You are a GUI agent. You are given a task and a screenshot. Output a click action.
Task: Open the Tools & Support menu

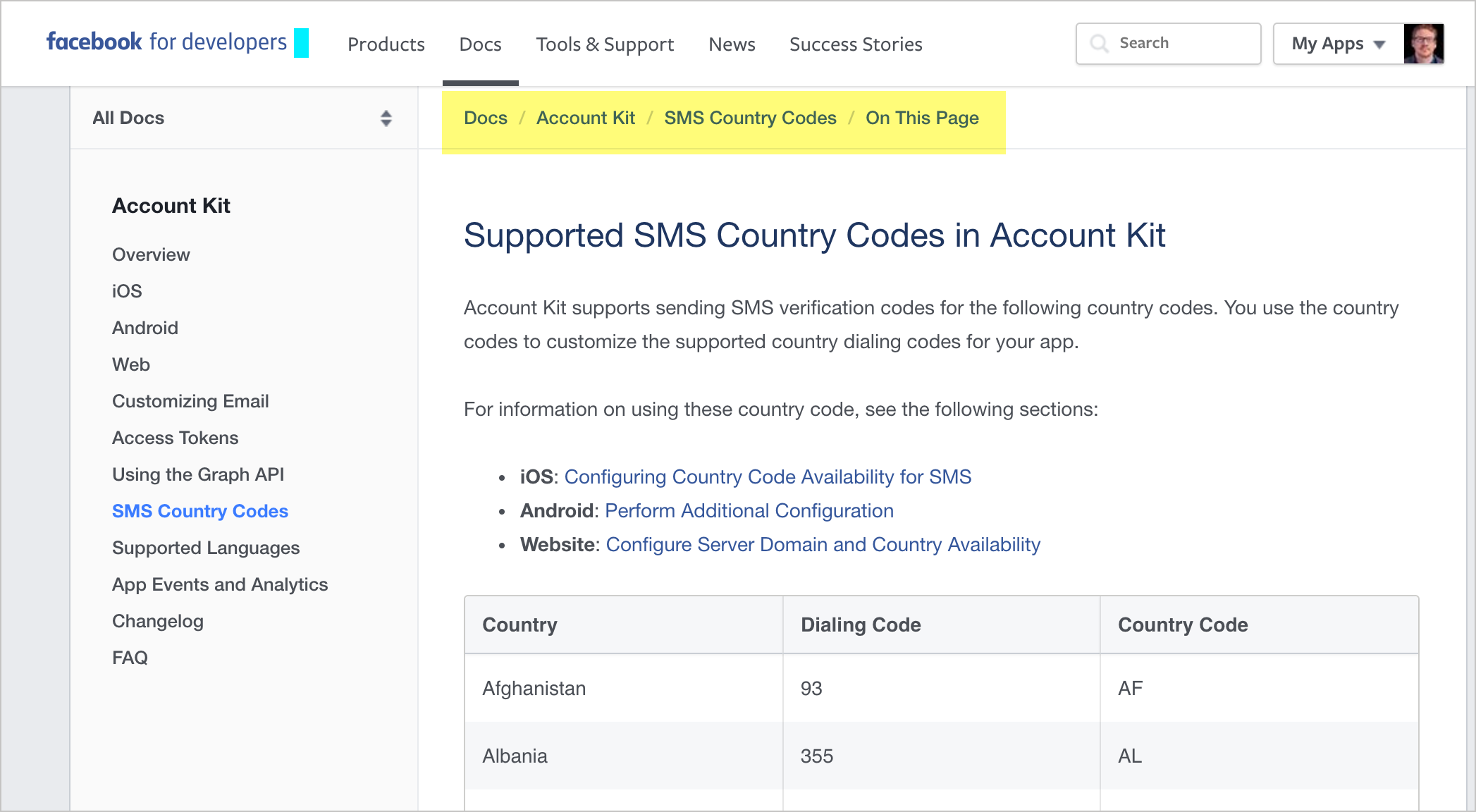pyautogui.click(x=605, y=44)
